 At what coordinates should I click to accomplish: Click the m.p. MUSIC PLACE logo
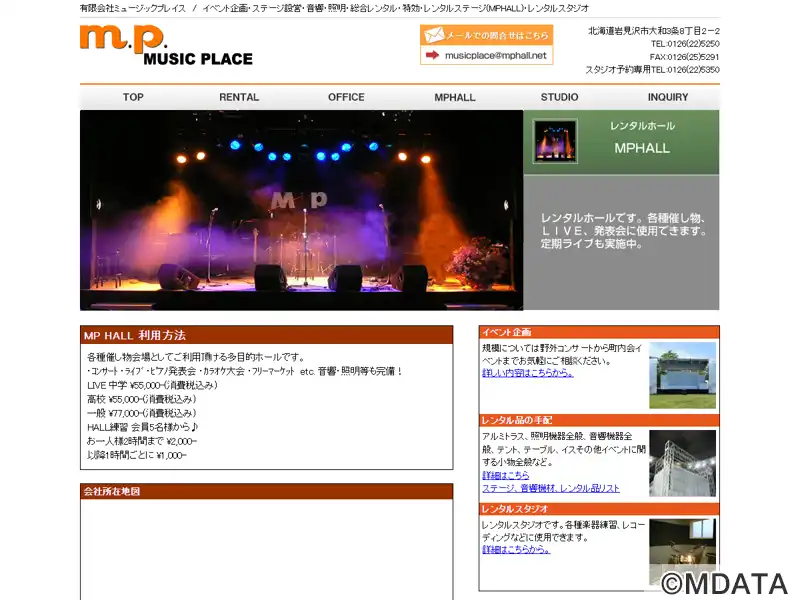166,46
